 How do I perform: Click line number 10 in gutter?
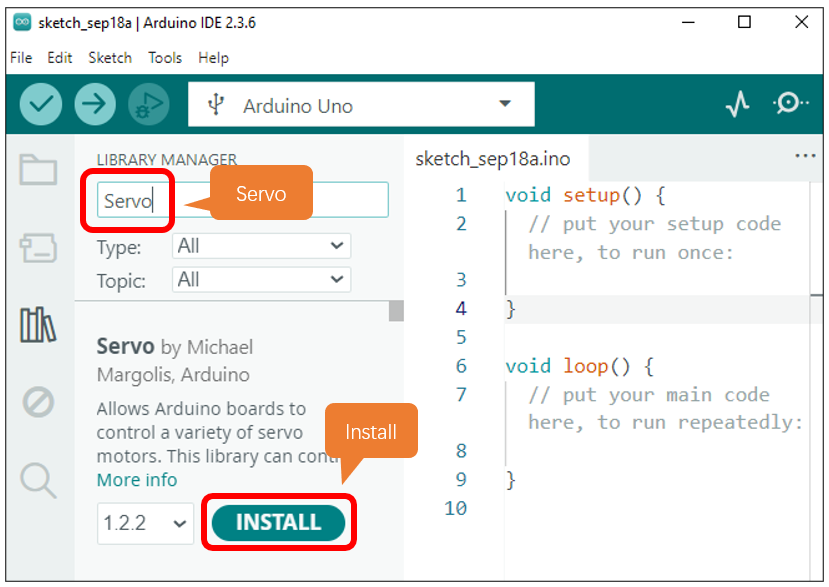(x=455, y=508)
